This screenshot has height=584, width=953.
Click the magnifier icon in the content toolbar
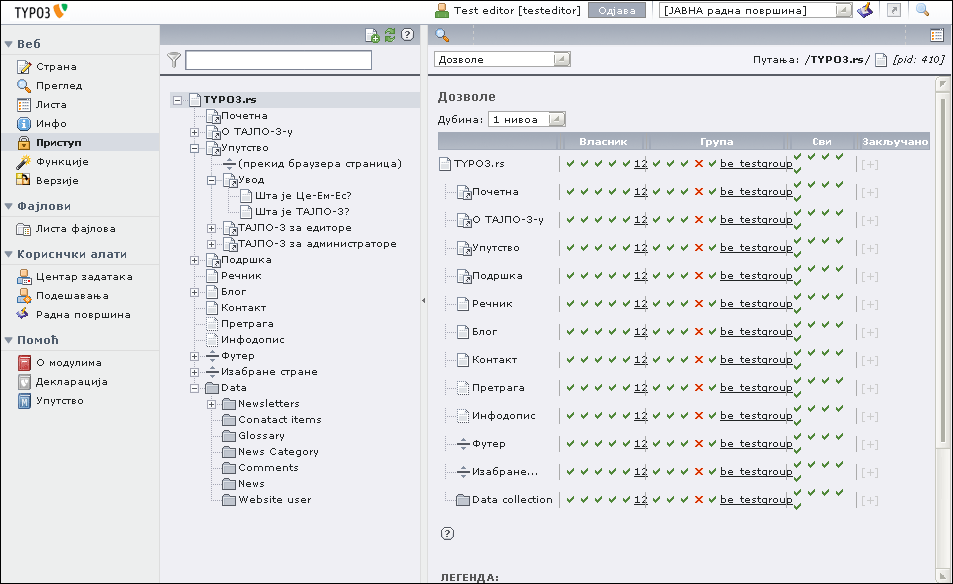pos(442,36)
